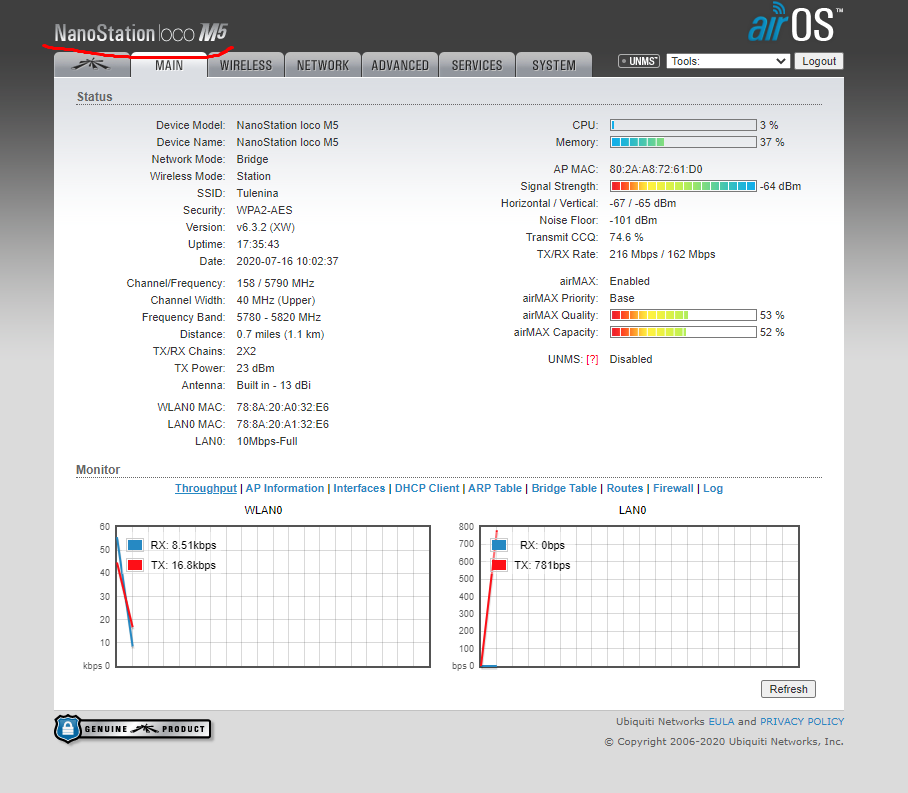Click the WLAN0 RX blue legend swatch
Screen dimensions: 908x793
coord(135,544)
